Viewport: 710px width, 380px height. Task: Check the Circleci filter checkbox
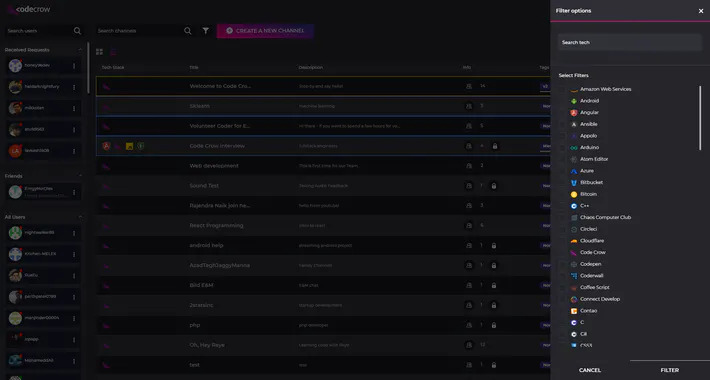(562, 229)
